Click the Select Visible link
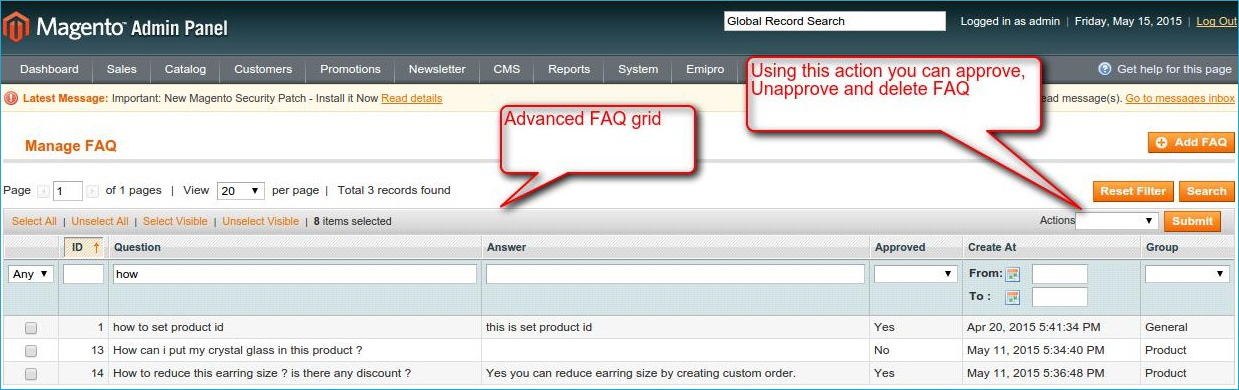This screenshot has width=1239, height=390. coord(175,221)
